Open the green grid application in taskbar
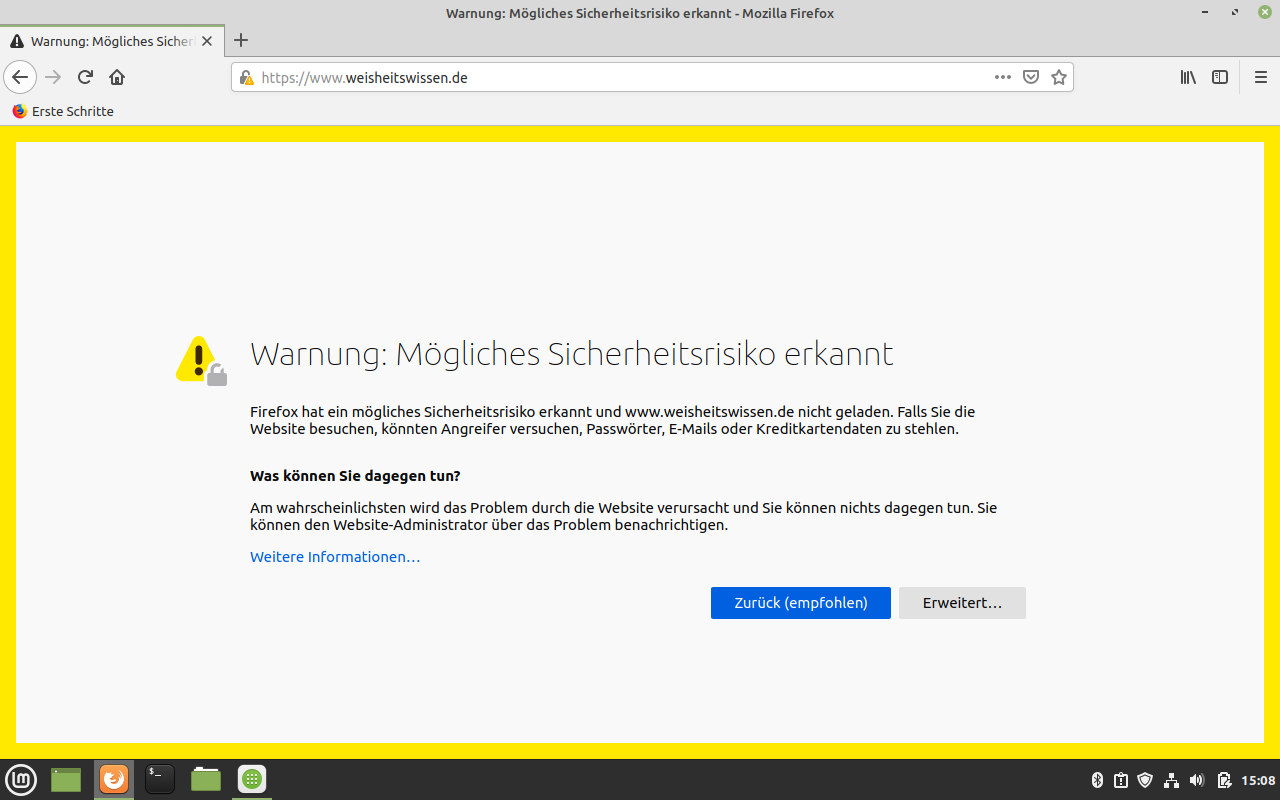 [252, 779]
